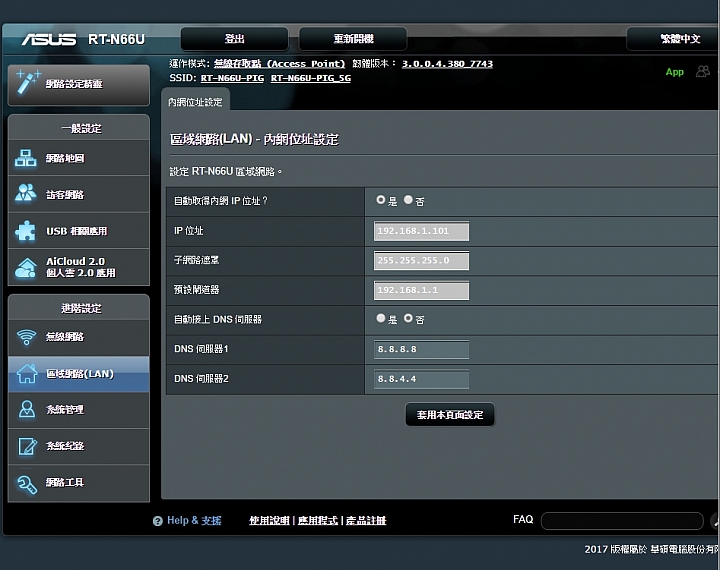
Task: Apply settings with 套用本頁面設定 button
Action: (x=450, y=415)
